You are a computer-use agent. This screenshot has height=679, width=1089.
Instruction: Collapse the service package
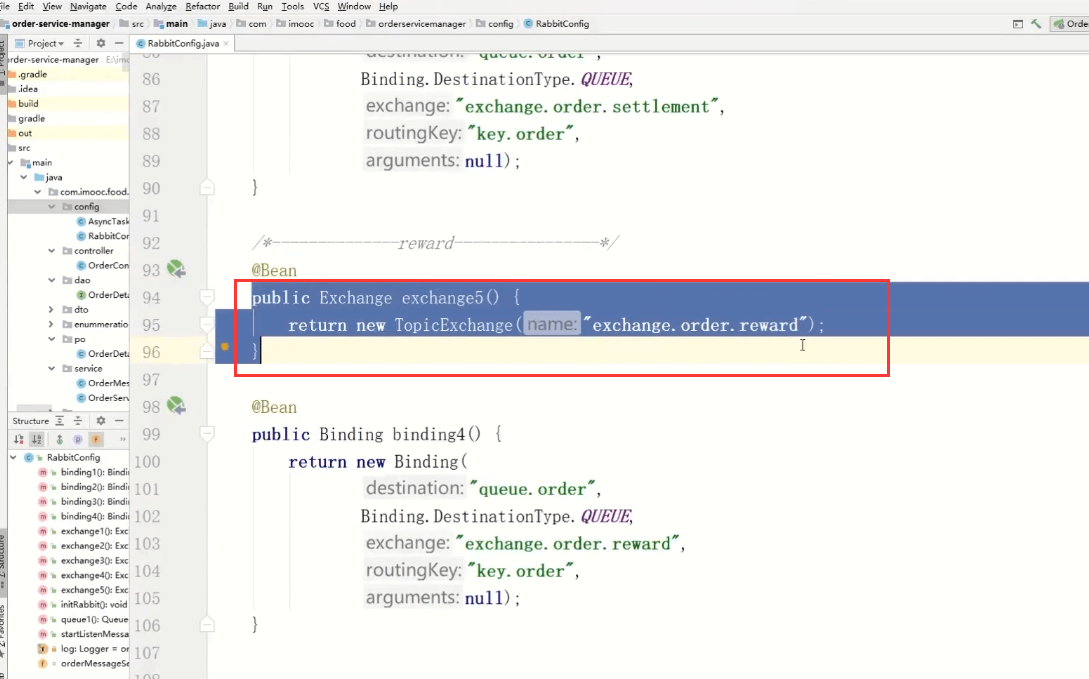tap(52, 368)
